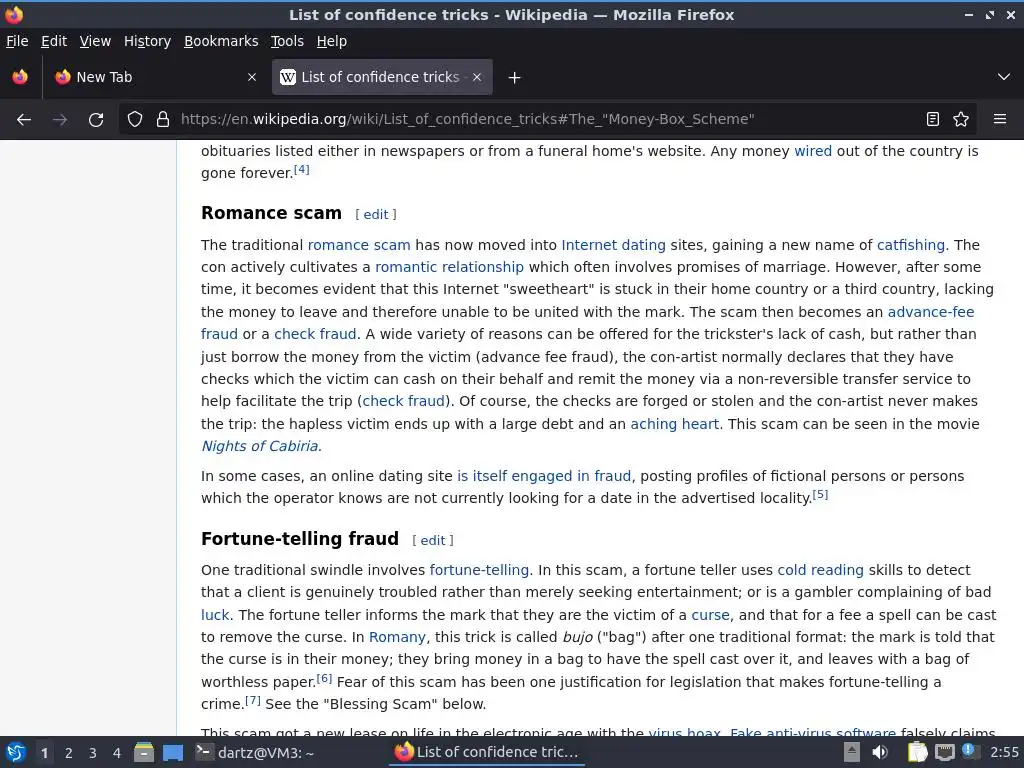Click the clock showing 2:55
Image resolution: width=1024 pixels, height=768 pixels.
click(x=1004, y=752)
